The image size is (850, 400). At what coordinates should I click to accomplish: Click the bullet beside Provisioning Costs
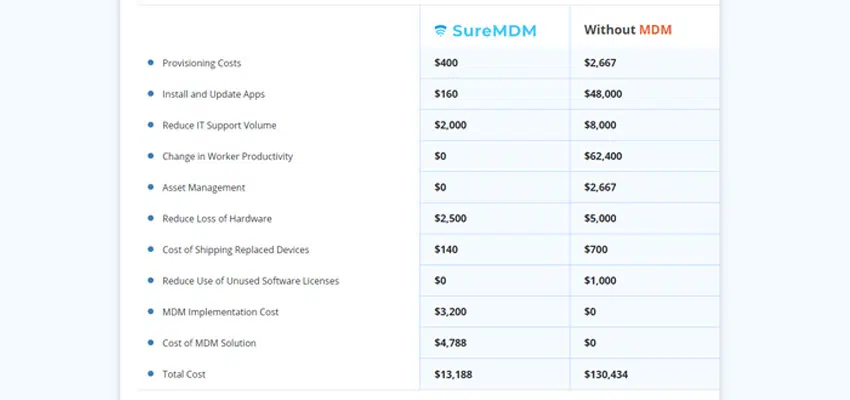(x=151, y=63)
